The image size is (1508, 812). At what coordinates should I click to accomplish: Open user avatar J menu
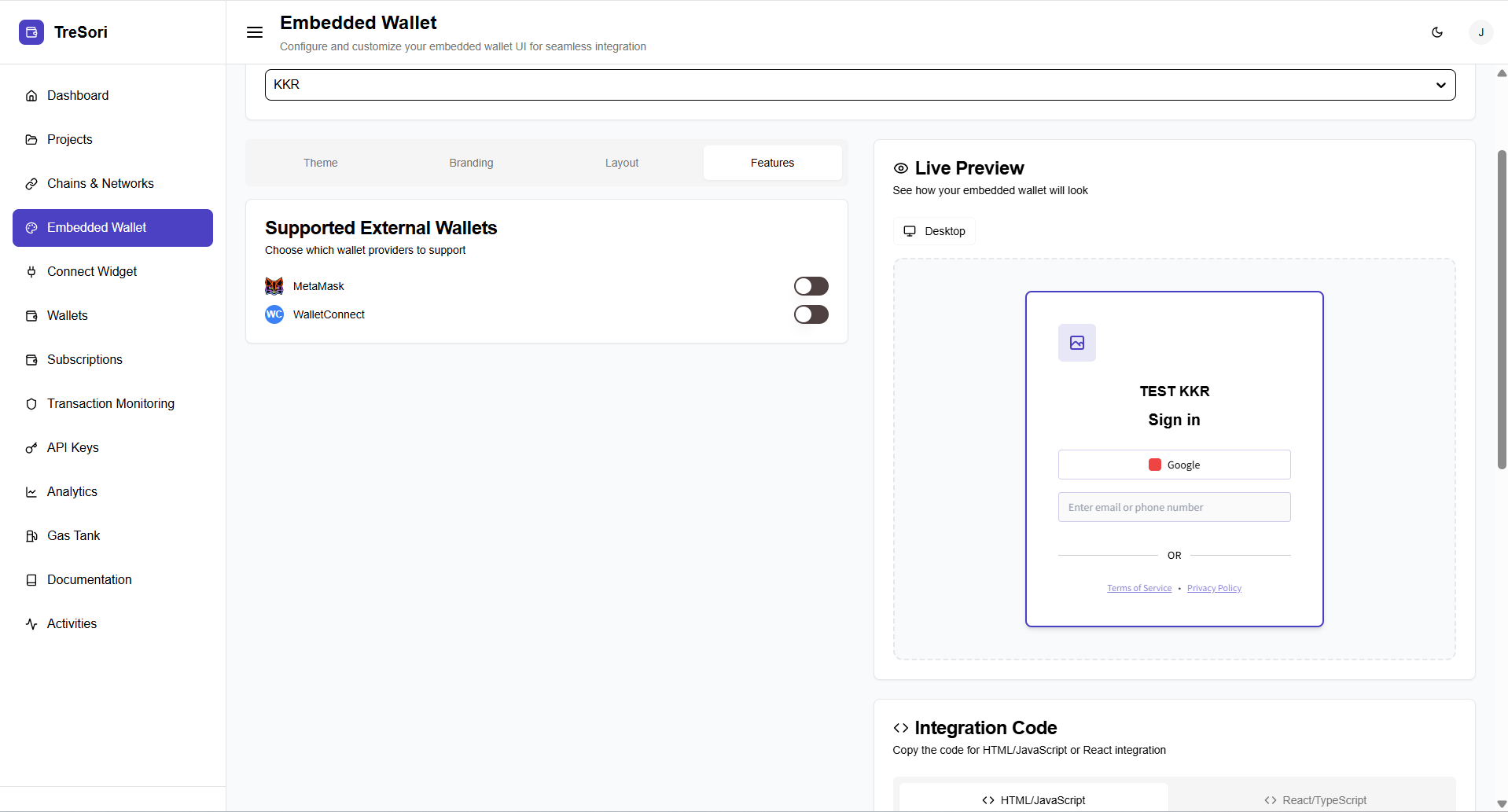click(1480, 32)
